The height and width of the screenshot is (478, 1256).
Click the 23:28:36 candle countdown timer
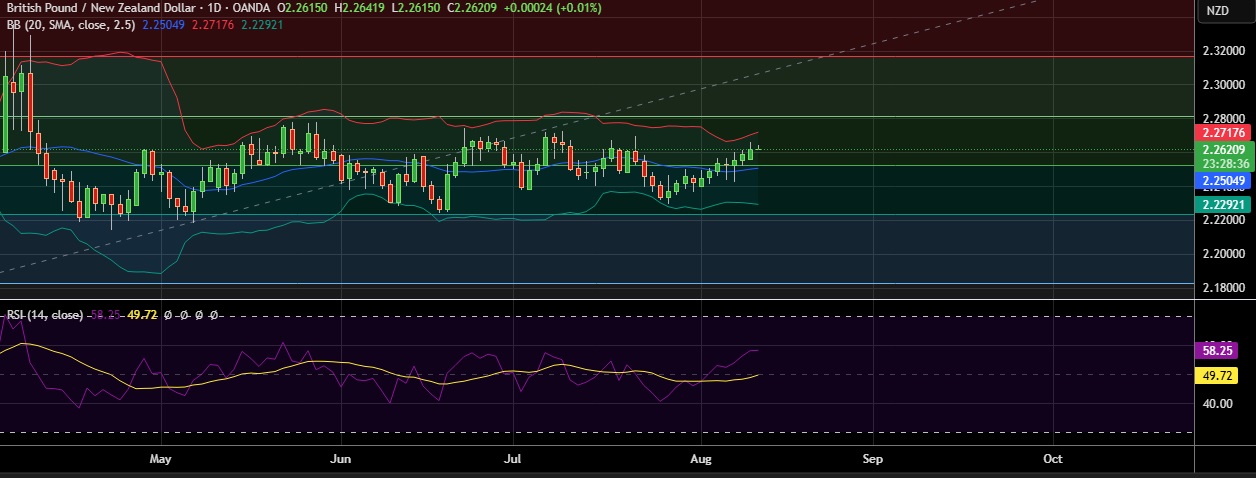(x=1224, y=164)
